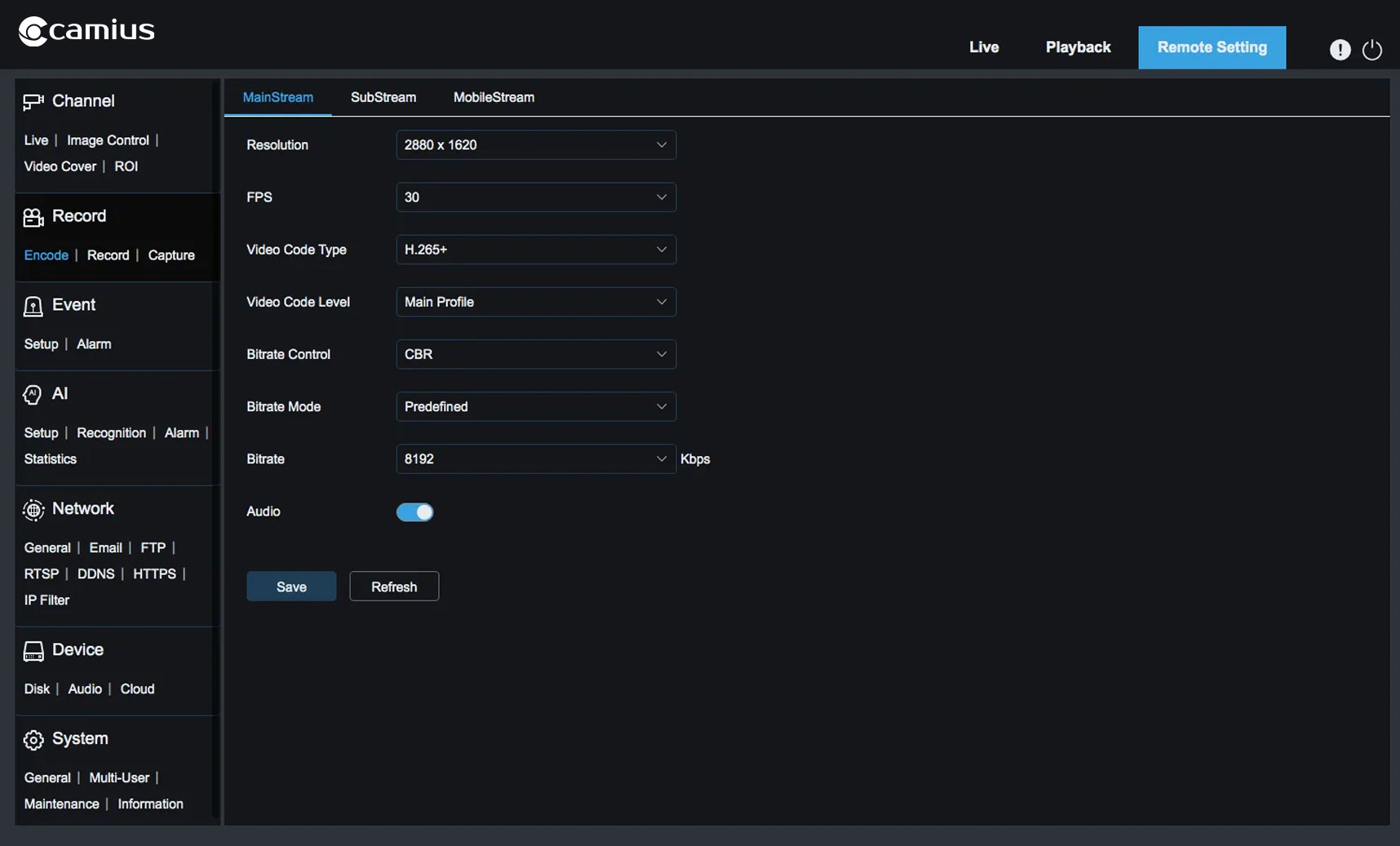Screen dimensions: 1400x846
Task: Click the System gear icon
Action: [x=33, y=740]
